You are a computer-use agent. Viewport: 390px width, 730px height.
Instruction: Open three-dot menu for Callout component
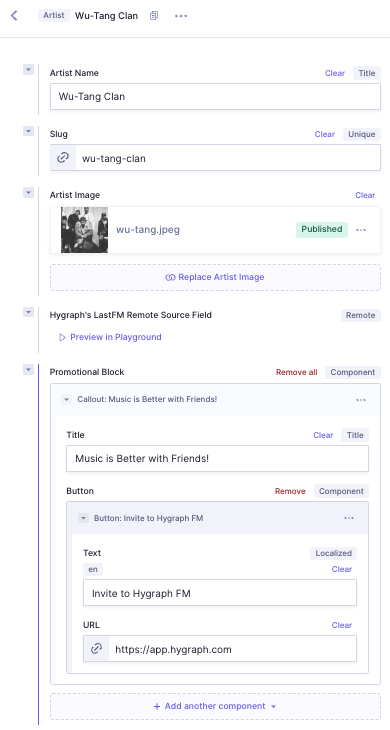point(361,399)
